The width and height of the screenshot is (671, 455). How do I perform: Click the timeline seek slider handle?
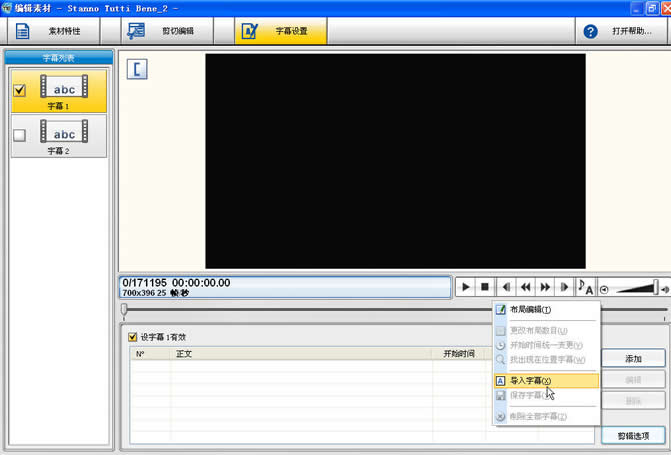124,309
